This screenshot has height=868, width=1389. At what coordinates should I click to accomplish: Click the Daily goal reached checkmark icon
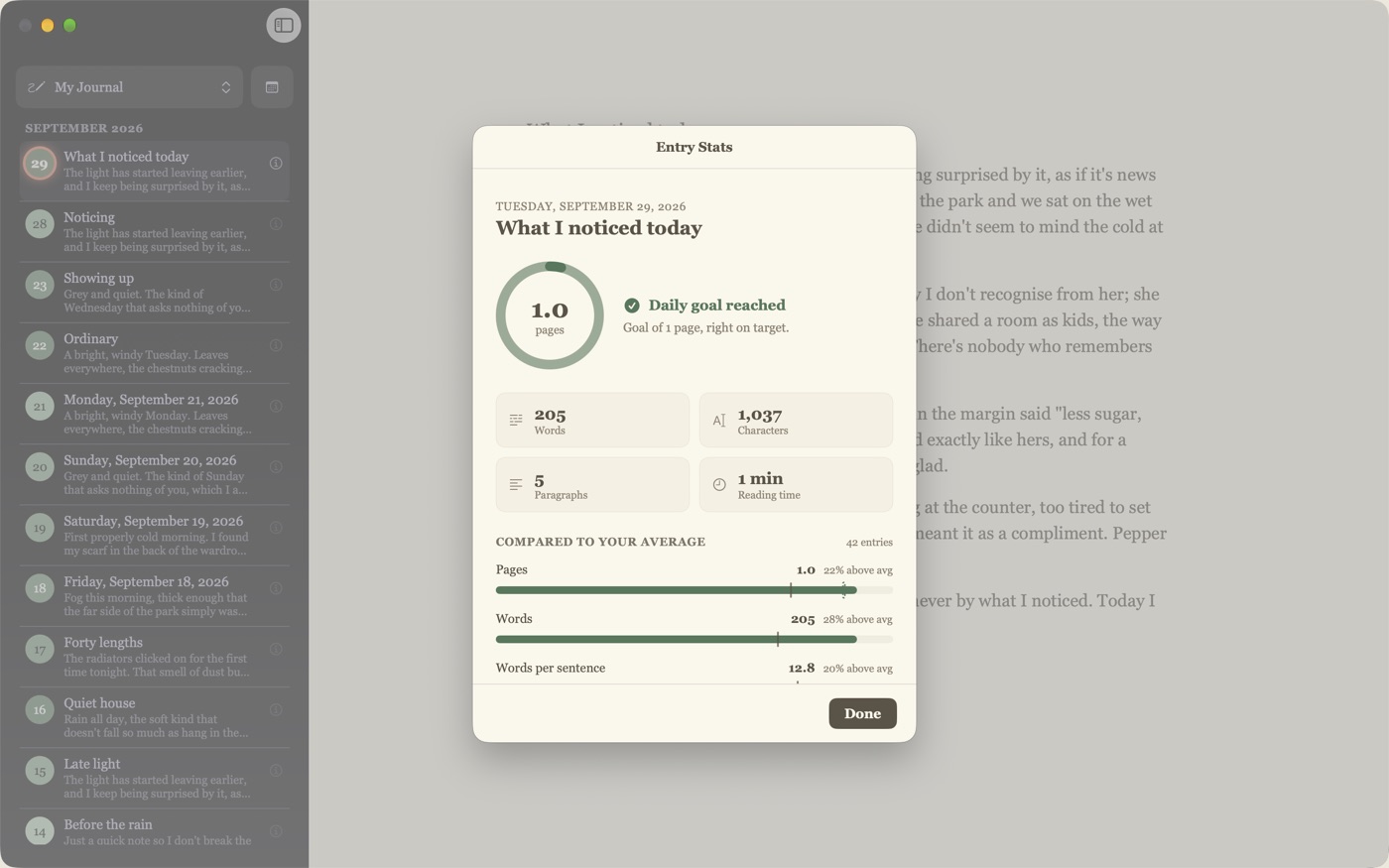632,306
